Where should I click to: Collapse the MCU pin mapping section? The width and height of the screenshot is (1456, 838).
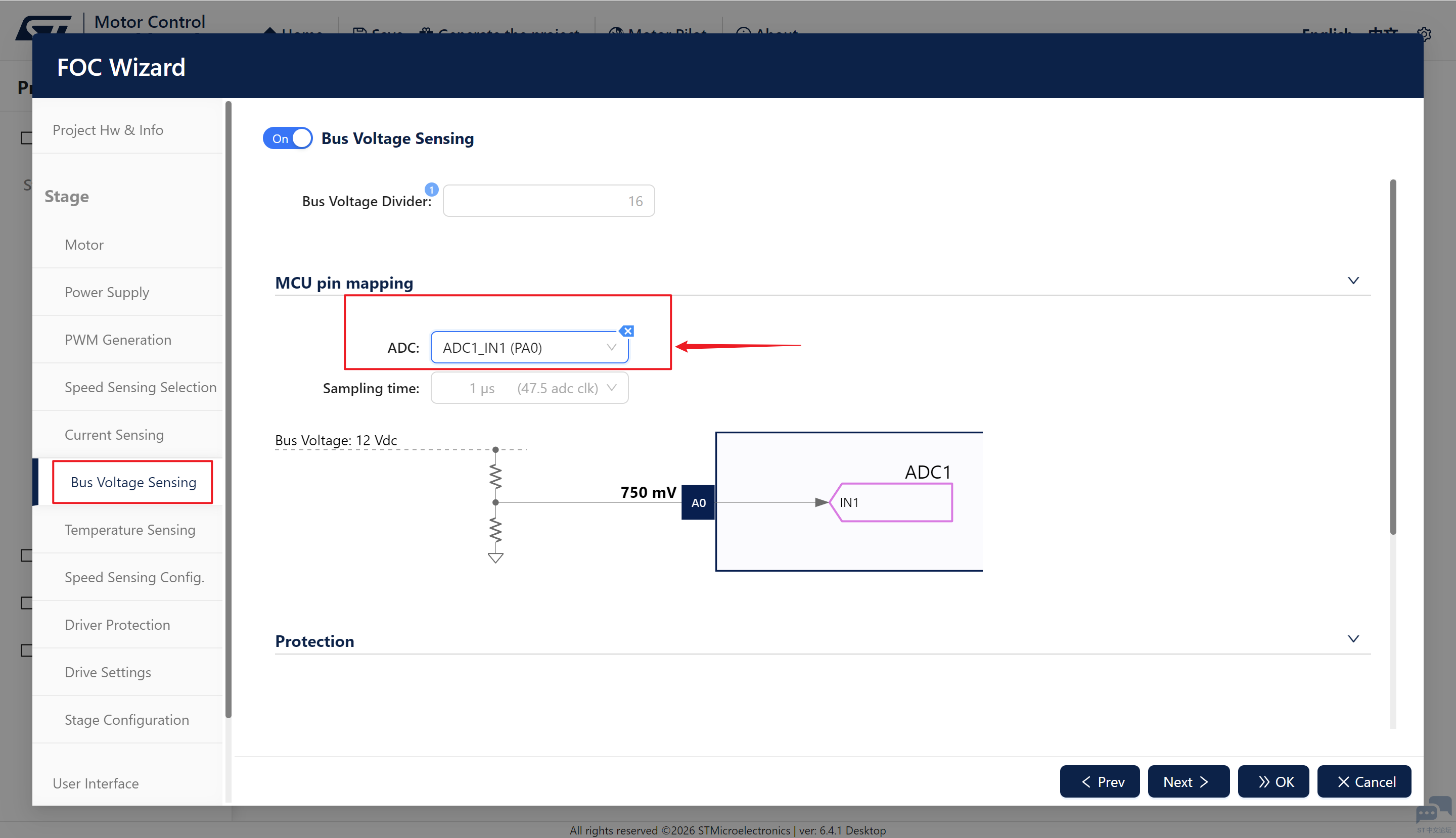1353,282
